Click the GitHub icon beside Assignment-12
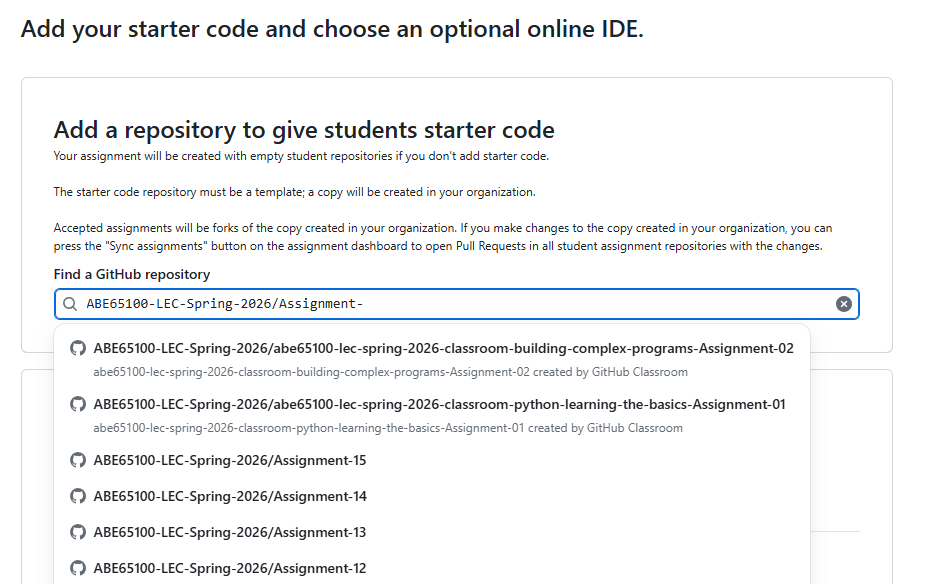 pyautogui.click(x=80, y=566)
